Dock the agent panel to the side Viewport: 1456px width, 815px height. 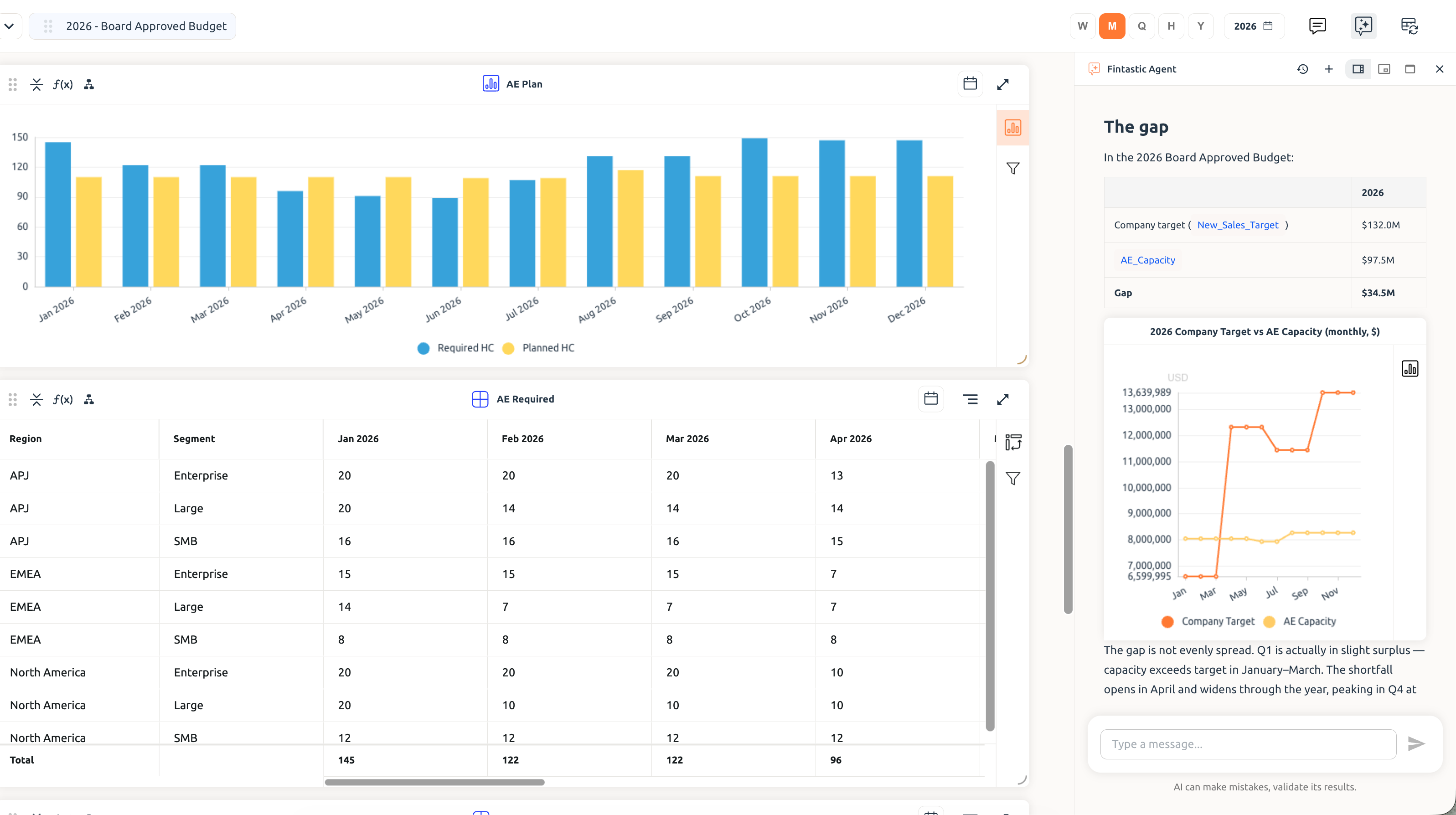click(1358, 69)
